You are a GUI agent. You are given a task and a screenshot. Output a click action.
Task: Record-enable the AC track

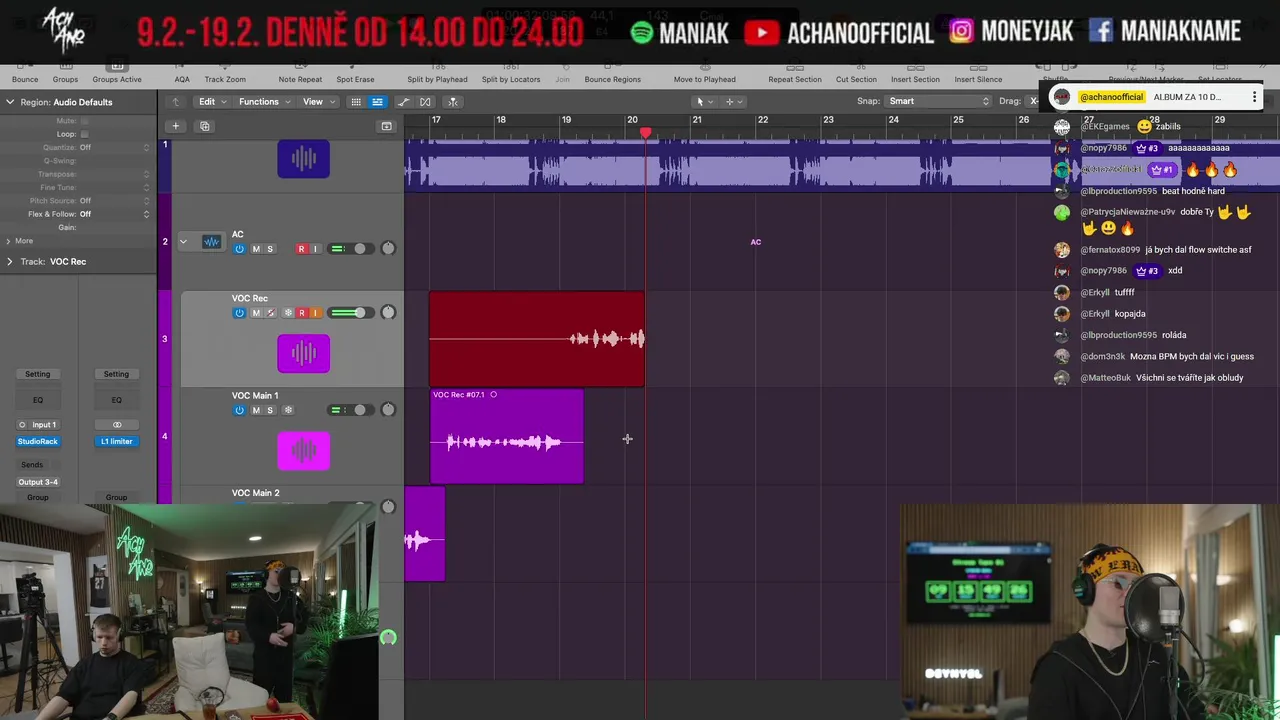(301, 249)
